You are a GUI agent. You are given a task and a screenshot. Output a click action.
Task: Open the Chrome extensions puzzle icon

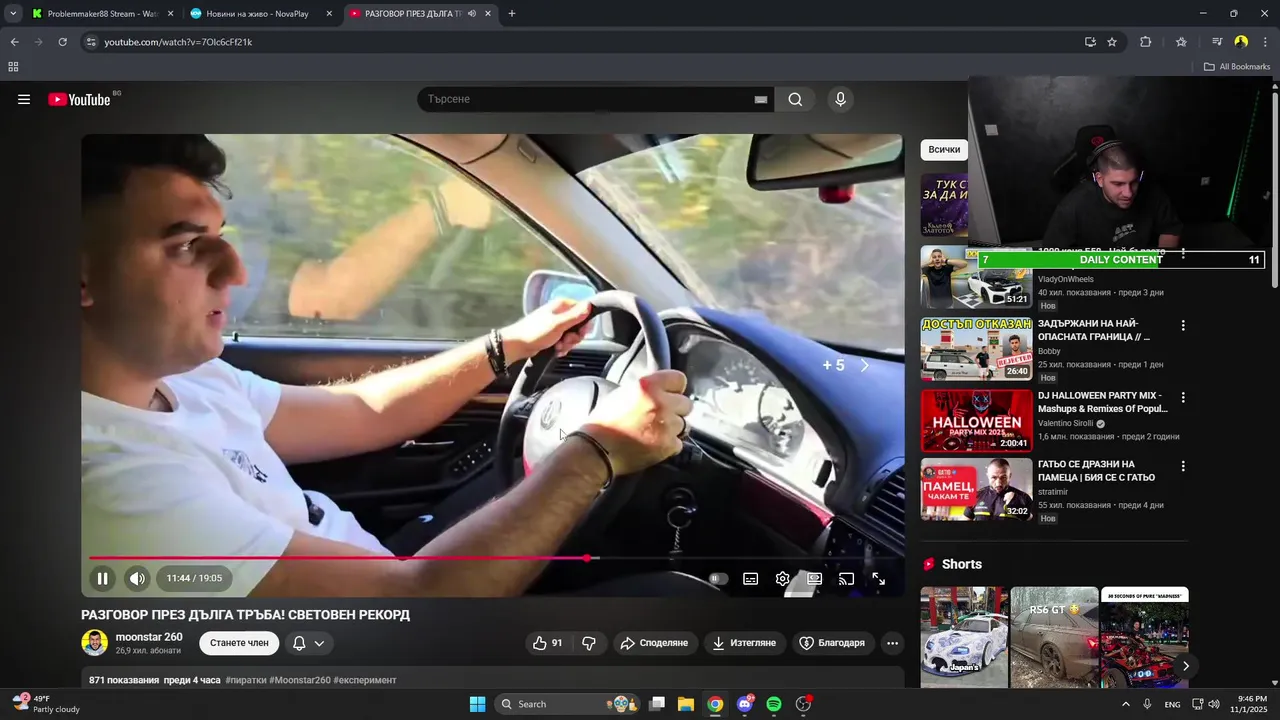pyautogui.click(x=1146, y=42)
